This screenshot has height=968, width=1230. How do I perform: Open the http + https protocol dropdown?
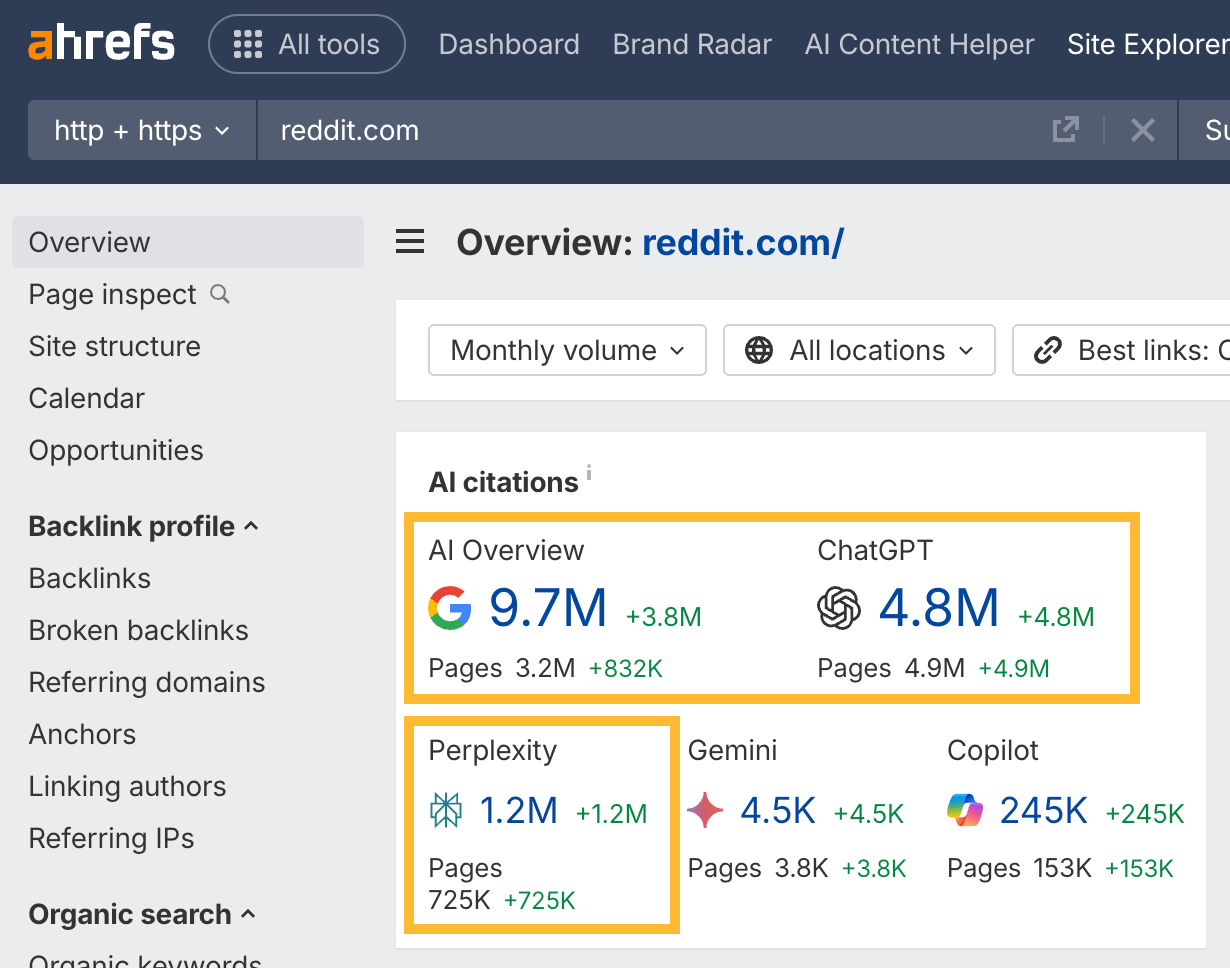click(141, 129)
